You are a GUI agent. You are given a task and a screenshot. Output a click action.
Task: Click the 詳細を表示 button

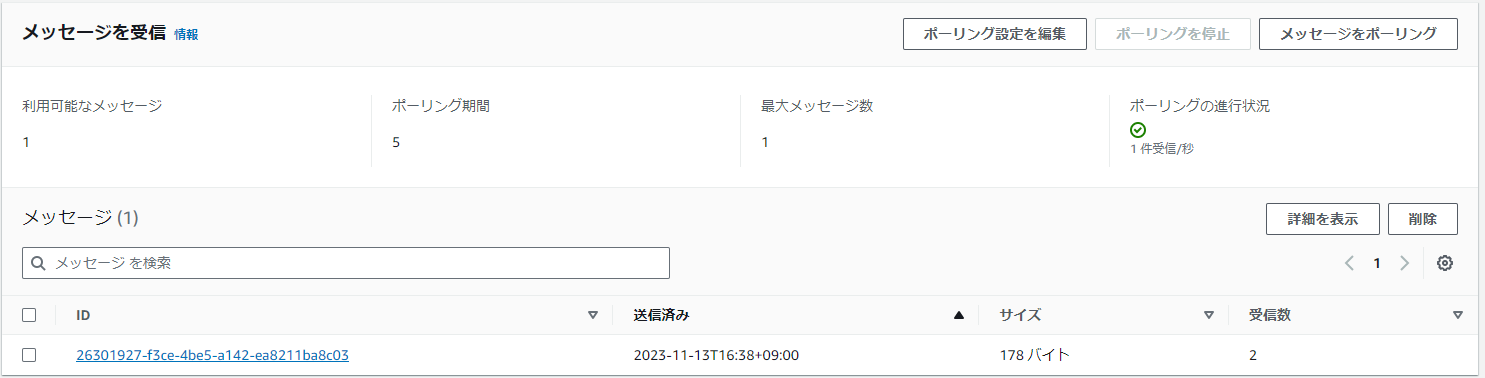pos(1323,219)
